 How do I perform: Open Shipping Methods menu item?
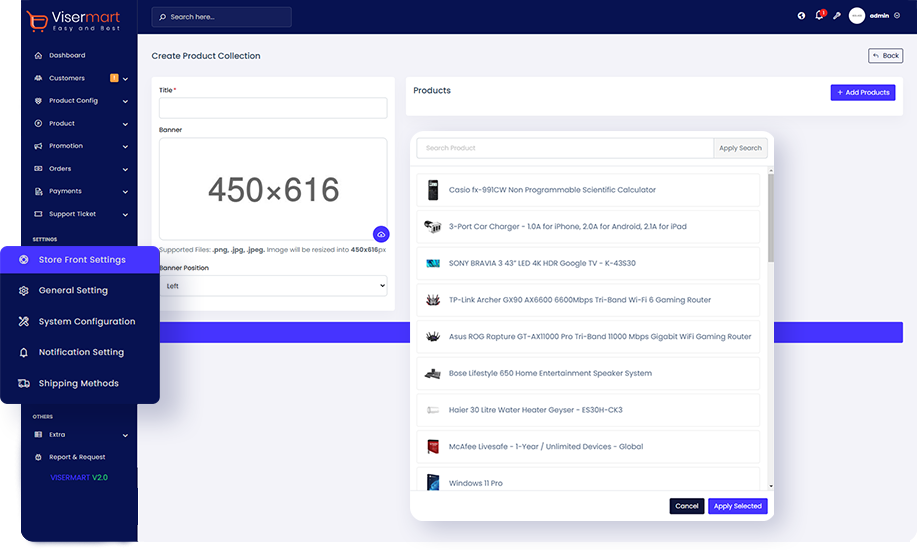point(80,383)
